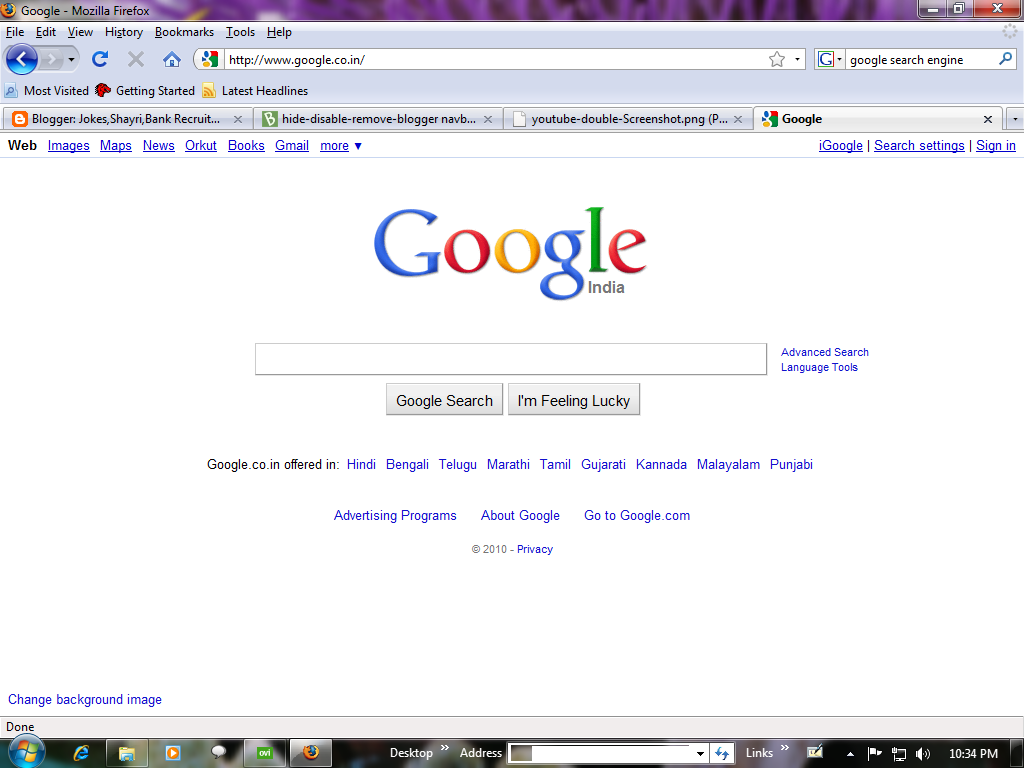Image resolution: width=1024 pixels, height=768 pixels.
Task: Expand the more menu in Google navbar
Action: 340,146
